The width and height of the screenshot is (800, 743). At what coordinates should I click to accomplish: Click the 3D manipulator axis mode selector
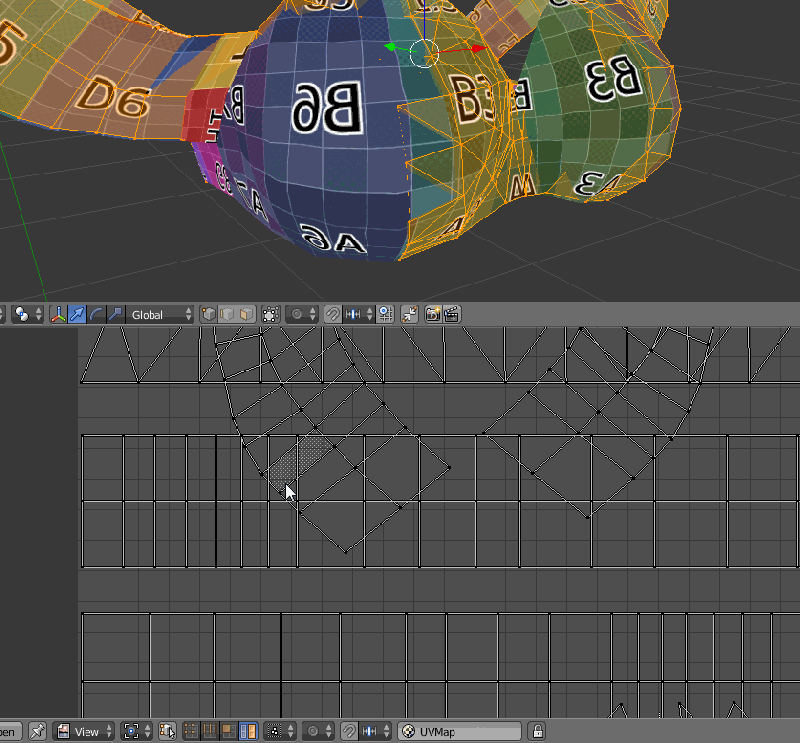point(58,314)
